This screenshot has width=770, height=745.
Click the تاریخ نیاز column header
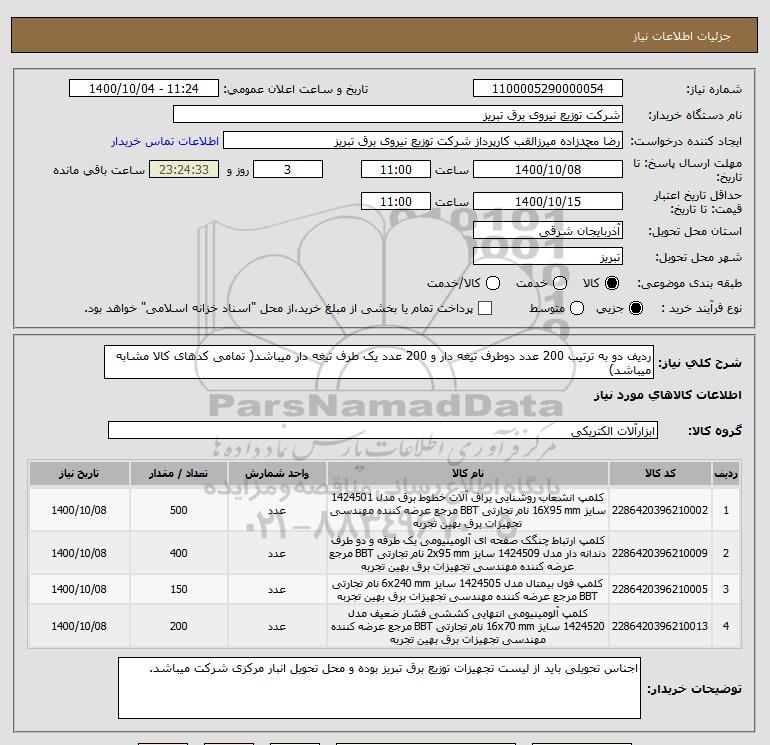[x=79, y=473]
